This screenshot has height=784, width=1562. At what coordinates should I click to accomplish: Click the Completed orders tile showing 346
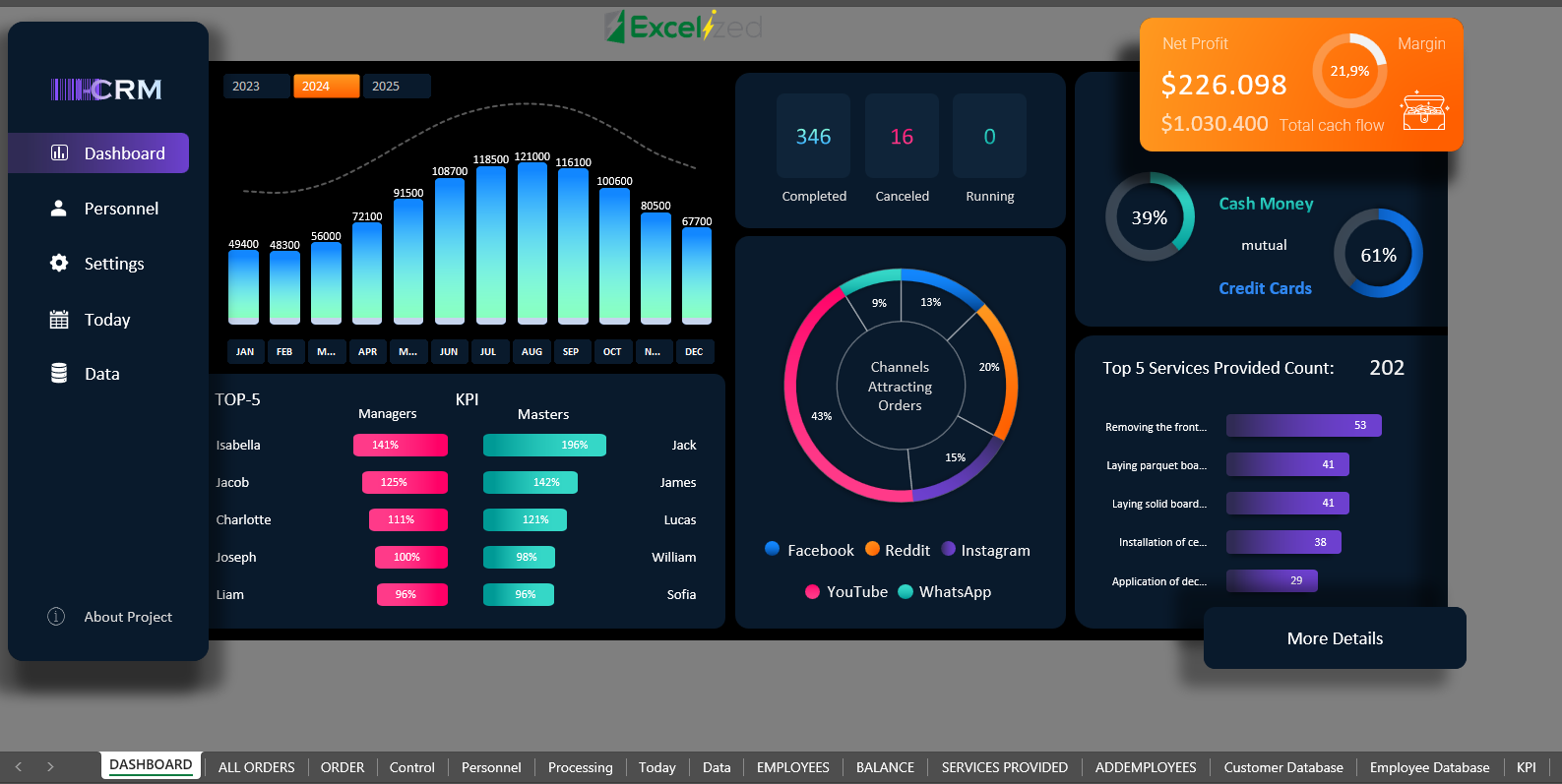click(813, 136)
